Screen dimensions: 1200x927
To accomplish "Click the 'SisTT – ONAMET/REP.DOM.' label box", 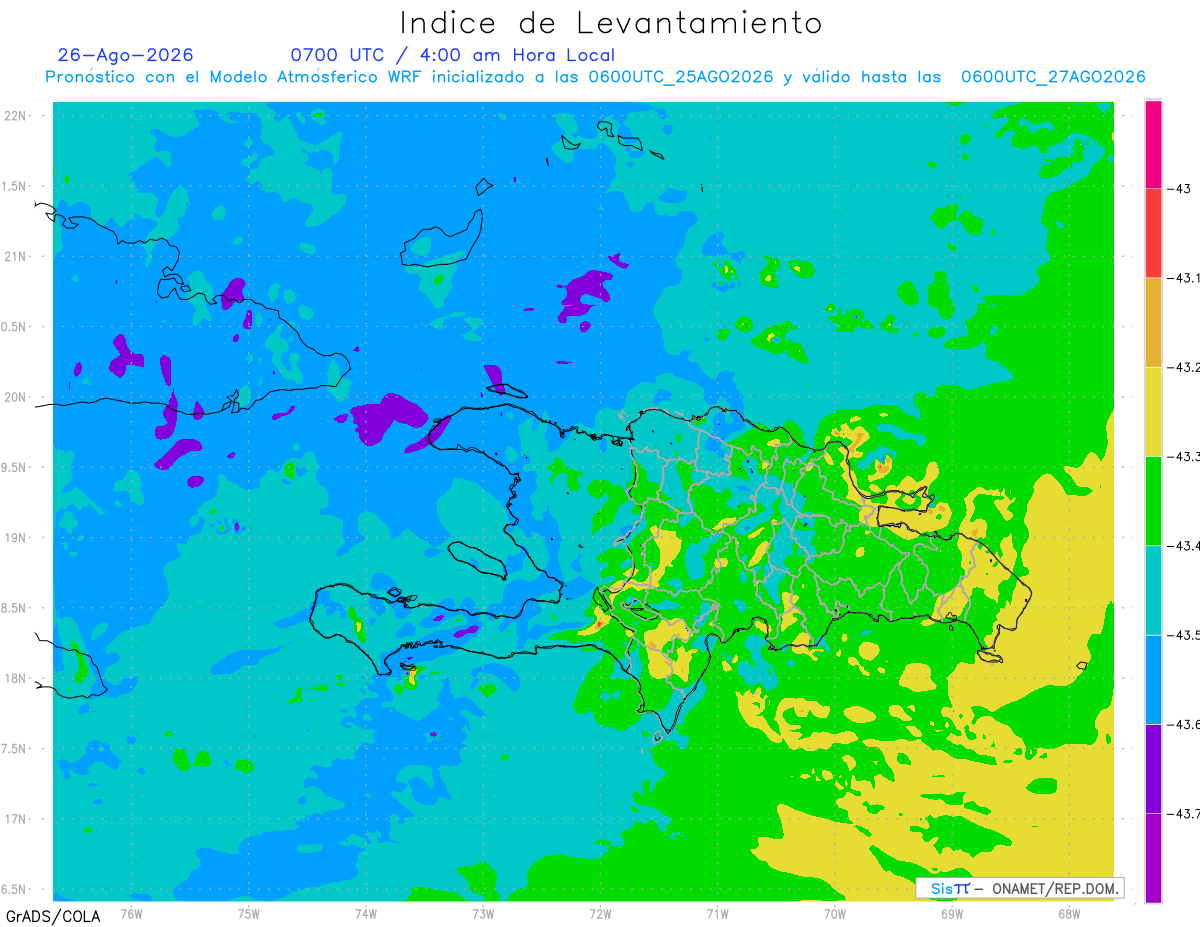I will (1020, 888).
